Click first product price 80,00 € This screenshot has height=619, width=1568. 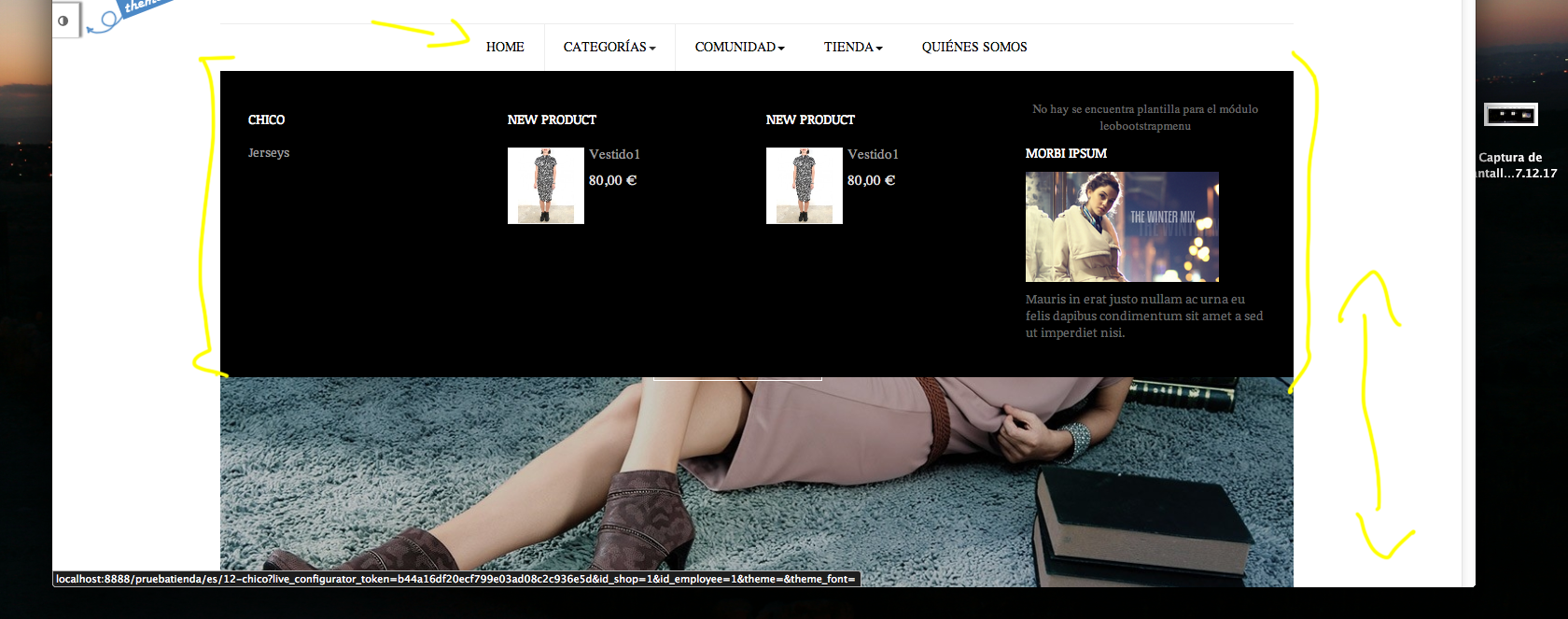tap(612, 180)
